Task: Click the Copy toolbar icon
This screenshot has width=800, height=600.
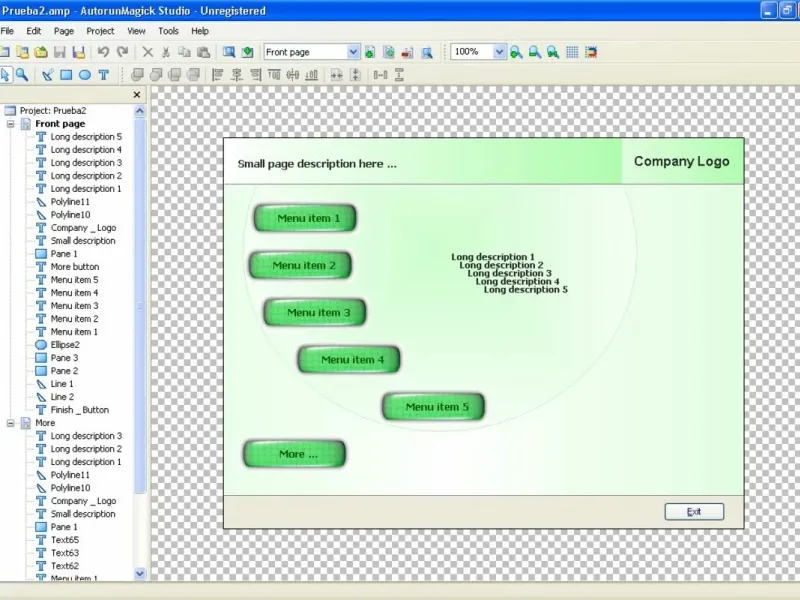Action: 184,52
